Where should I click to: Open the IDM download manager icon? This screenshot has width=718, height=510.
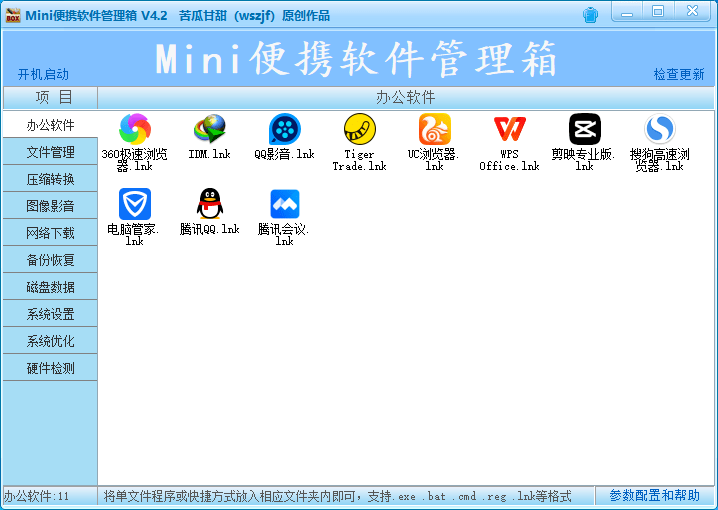[x=210, y=129]
